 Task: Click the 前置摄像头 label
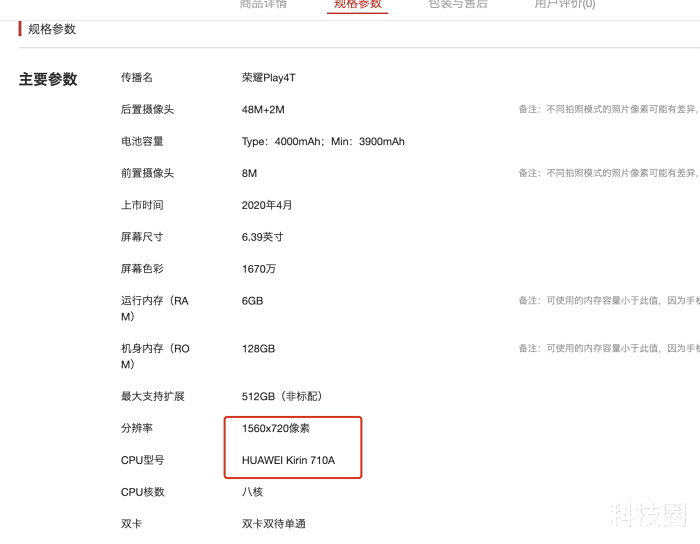(147, 173)
